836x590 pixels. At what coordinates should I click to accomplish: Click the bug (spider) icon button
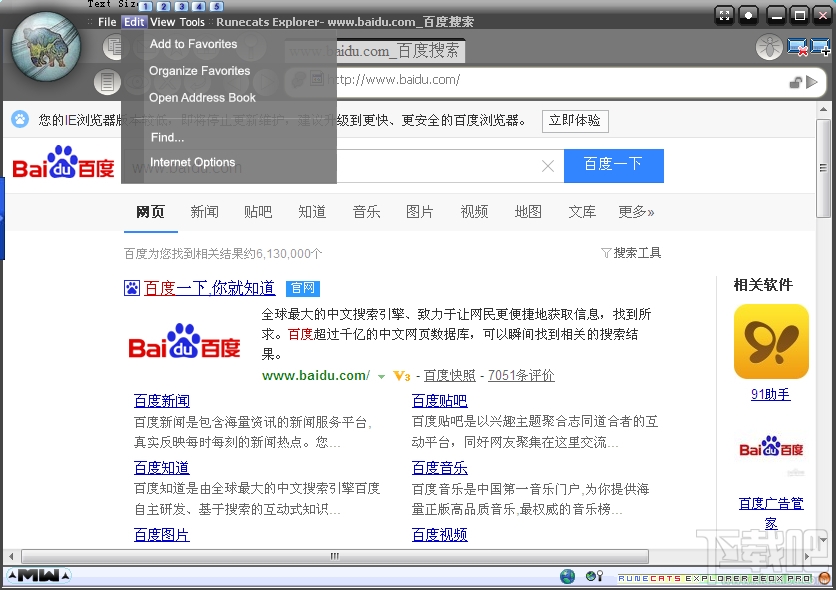click(x=769, y=47)
